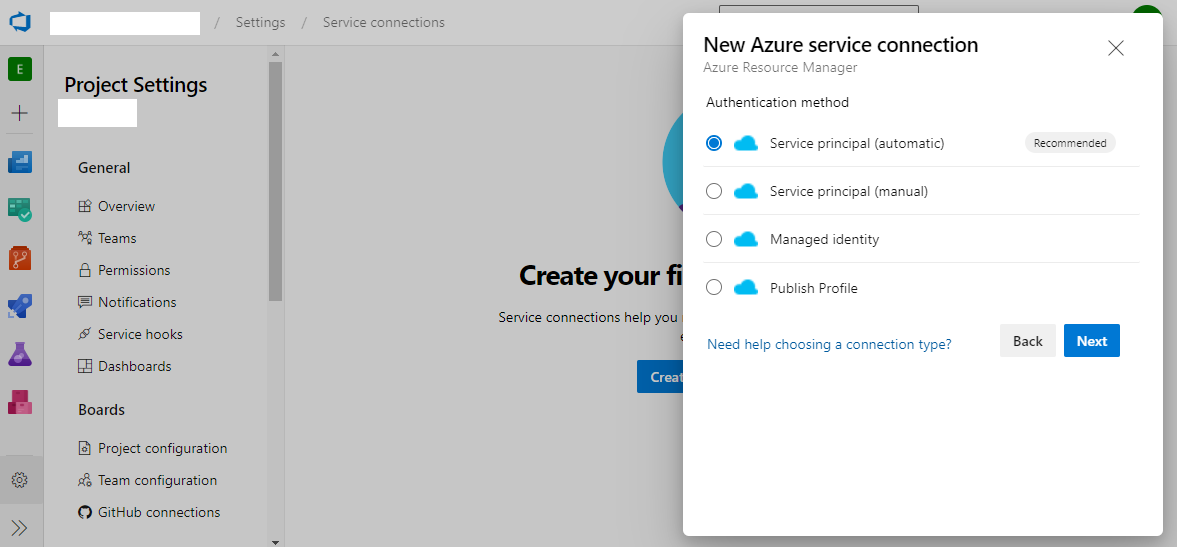Click cloud icon beside Publish Profile
Image resolution: width=1177 pixels, height=547 pixels.
point(745,287)
